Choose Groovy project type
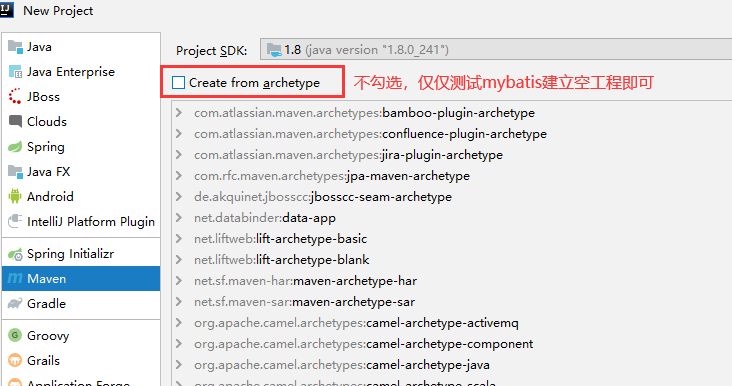732x386 pixels. (81, 336)
